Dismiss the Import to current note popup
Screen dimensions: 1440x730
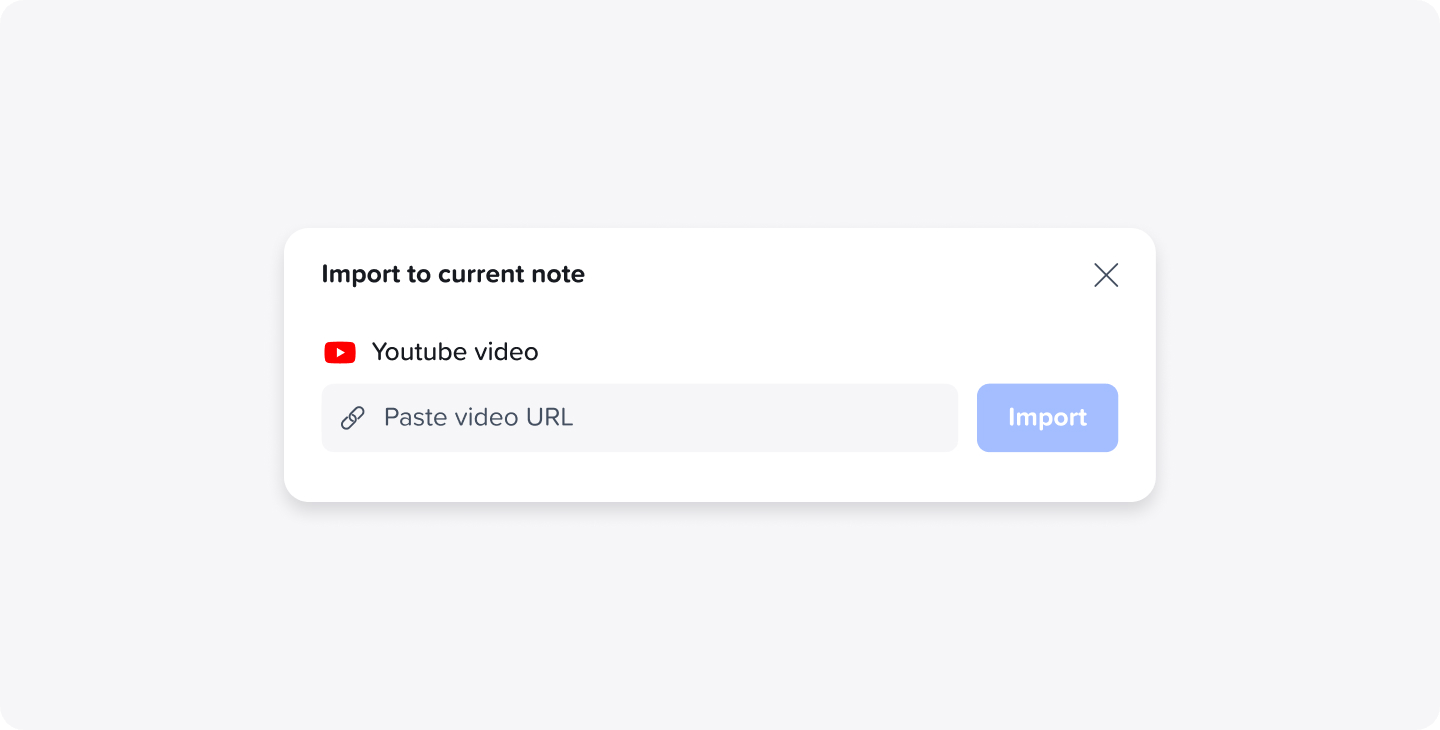[x=1106, y=275]
